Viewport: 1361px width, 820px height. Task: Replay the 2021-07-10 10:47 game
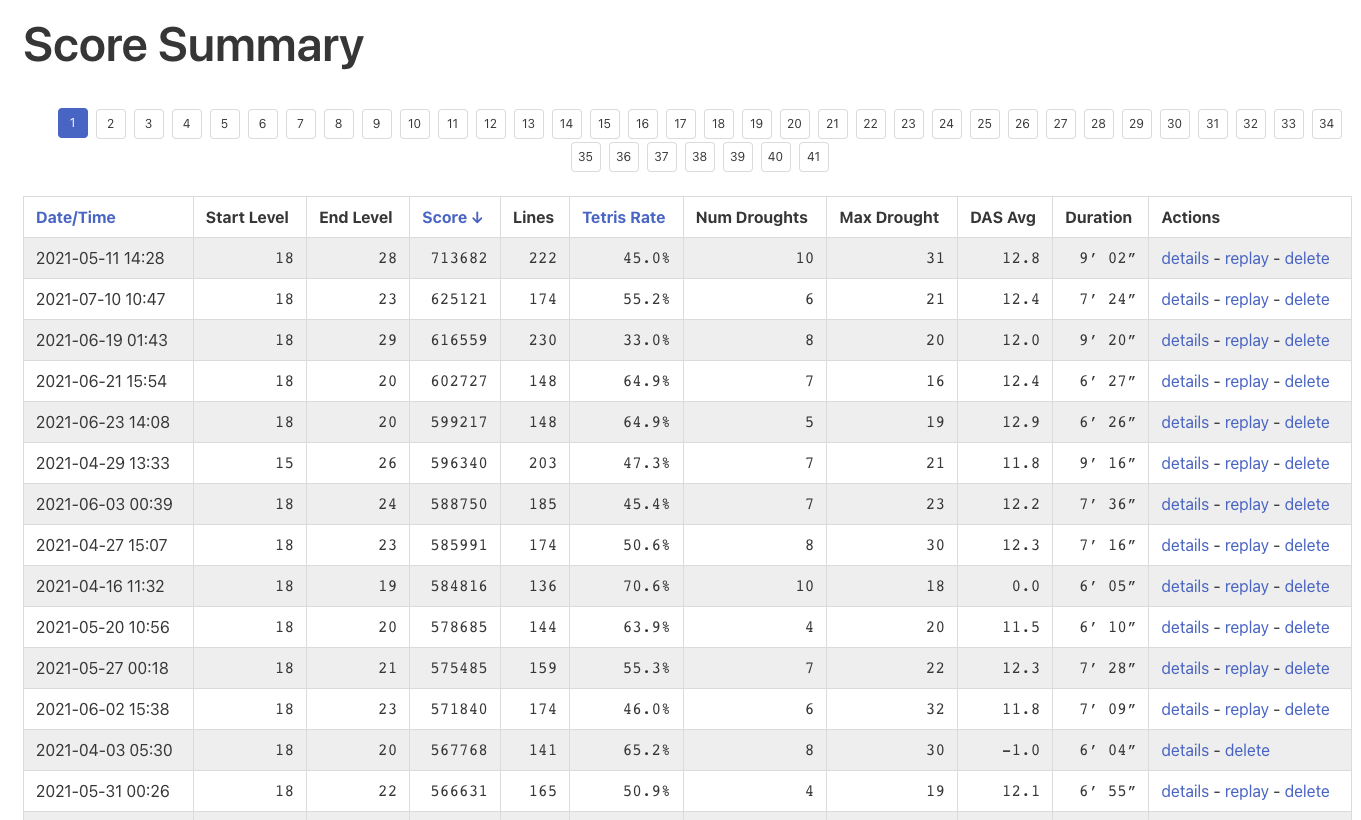(x=1246, y=299)
